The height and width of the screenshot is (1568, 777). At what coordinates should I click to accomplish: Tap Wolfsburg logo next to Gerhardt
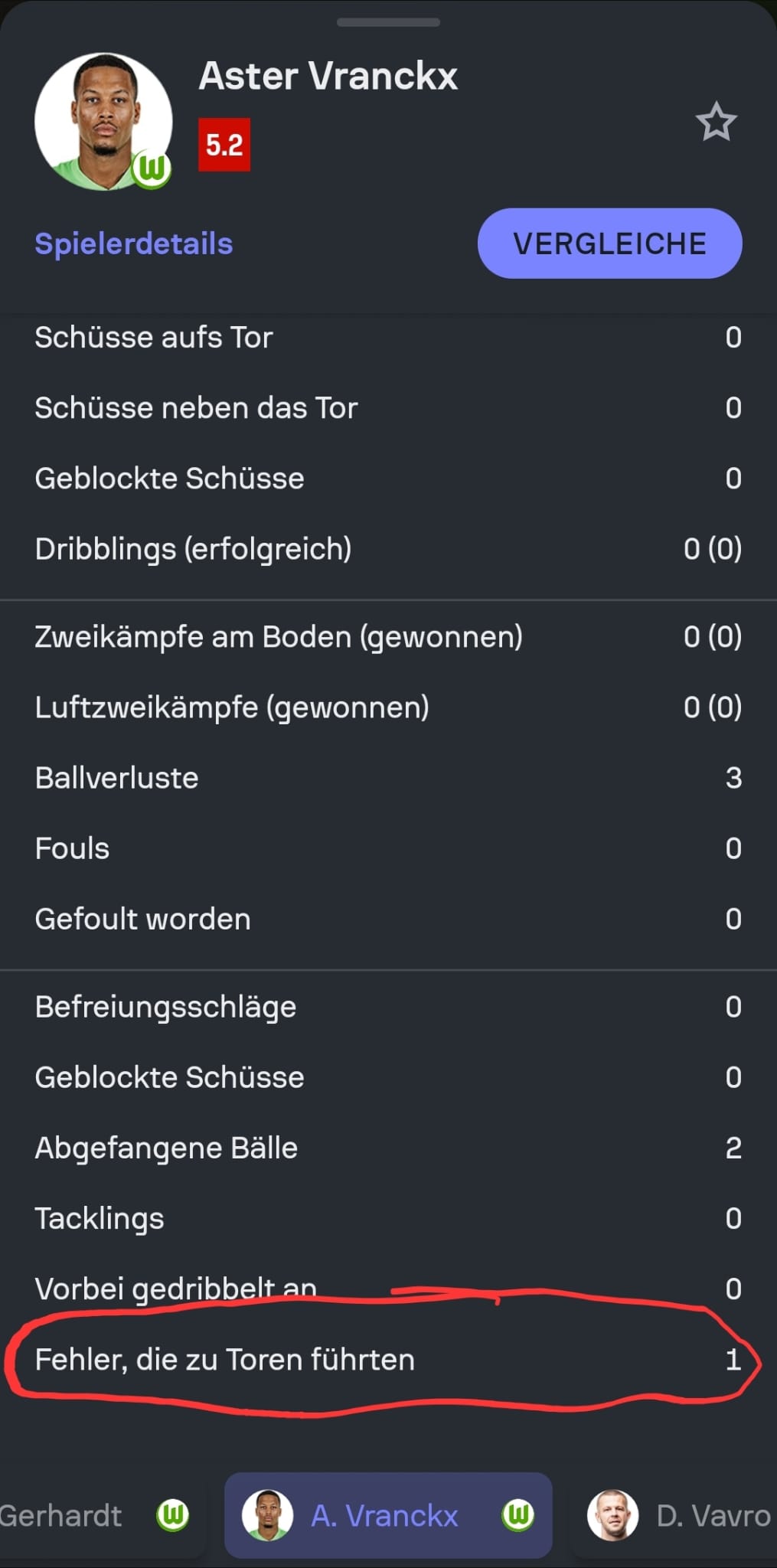tap(173, 1514)
